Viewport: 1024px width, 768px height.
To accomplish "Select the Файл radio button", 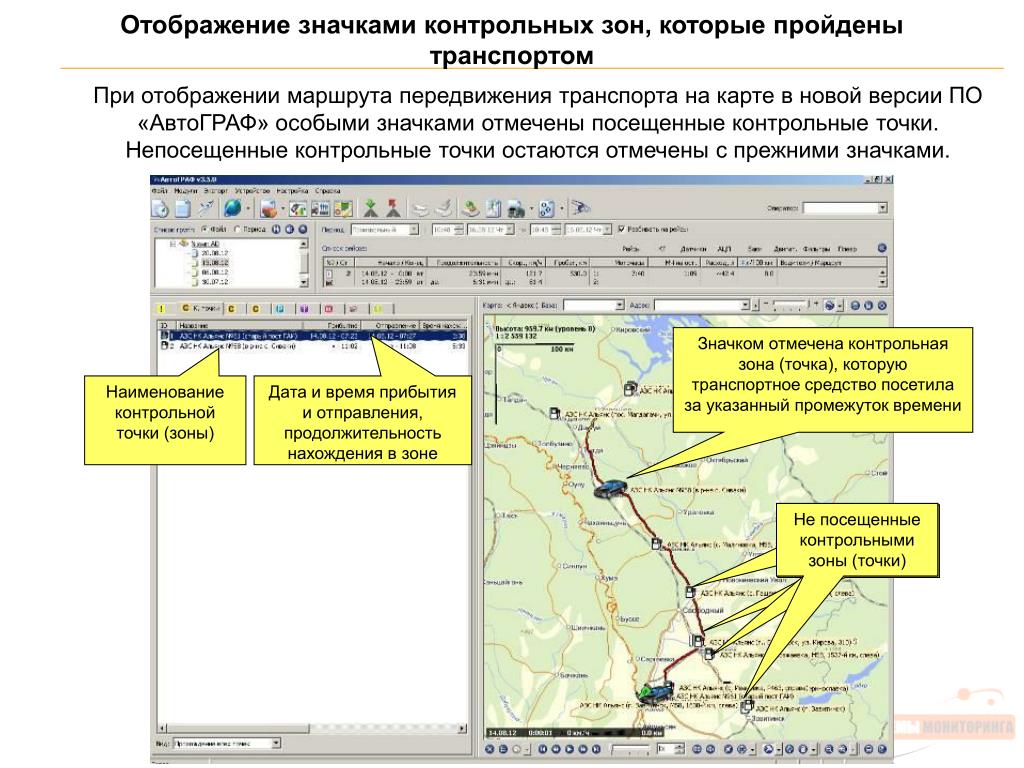I will coord(204,229).
